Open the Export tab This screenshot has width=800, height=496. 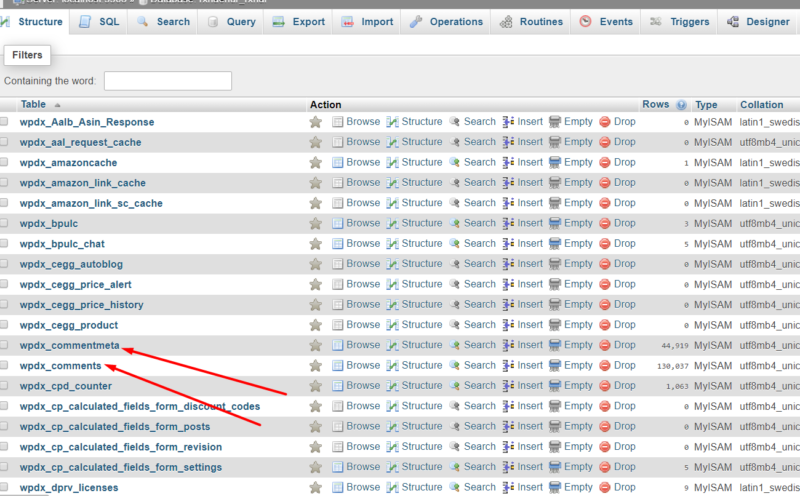coord(298,22)
